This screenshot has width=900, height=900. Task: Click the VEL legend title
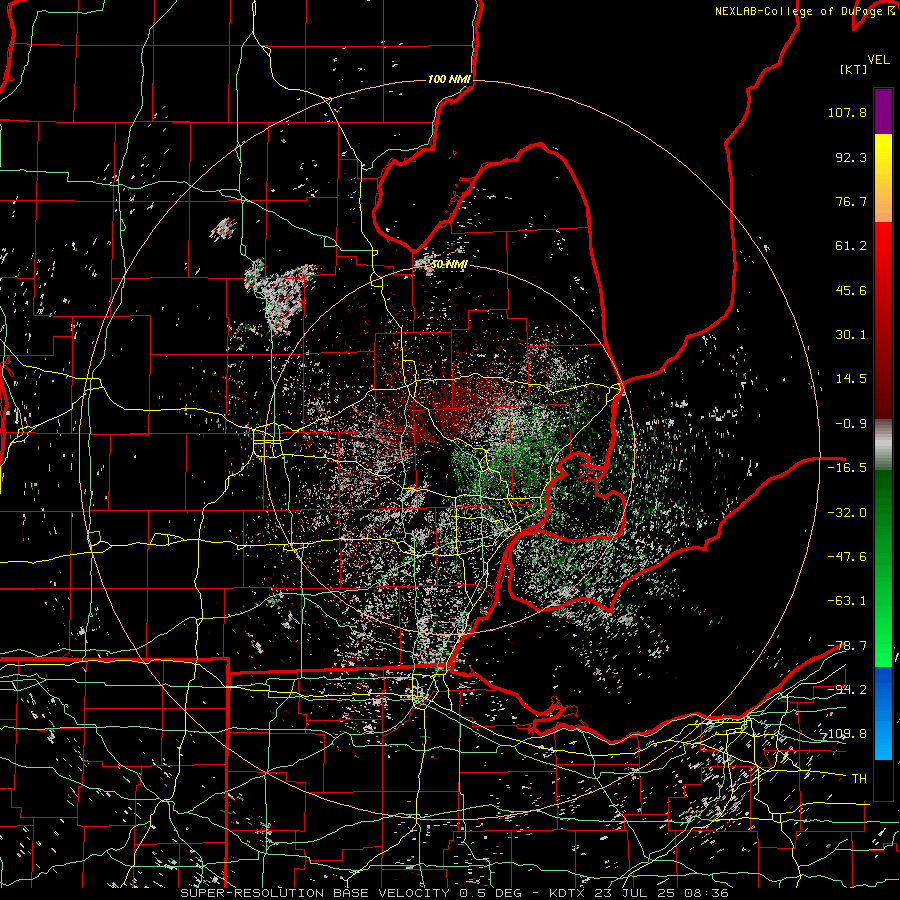pyautogui.click(x=878, y=60)
